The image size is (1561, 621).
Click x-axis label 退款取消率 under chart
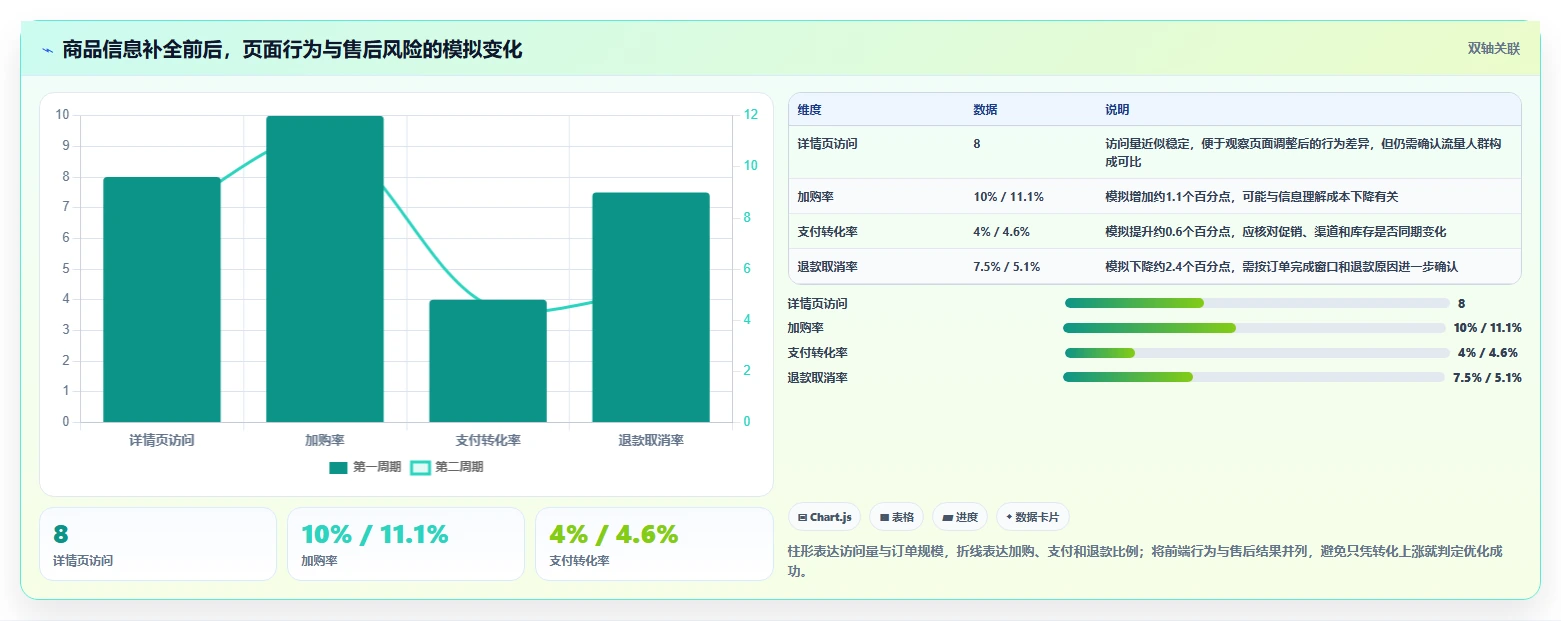pos(651,440)
